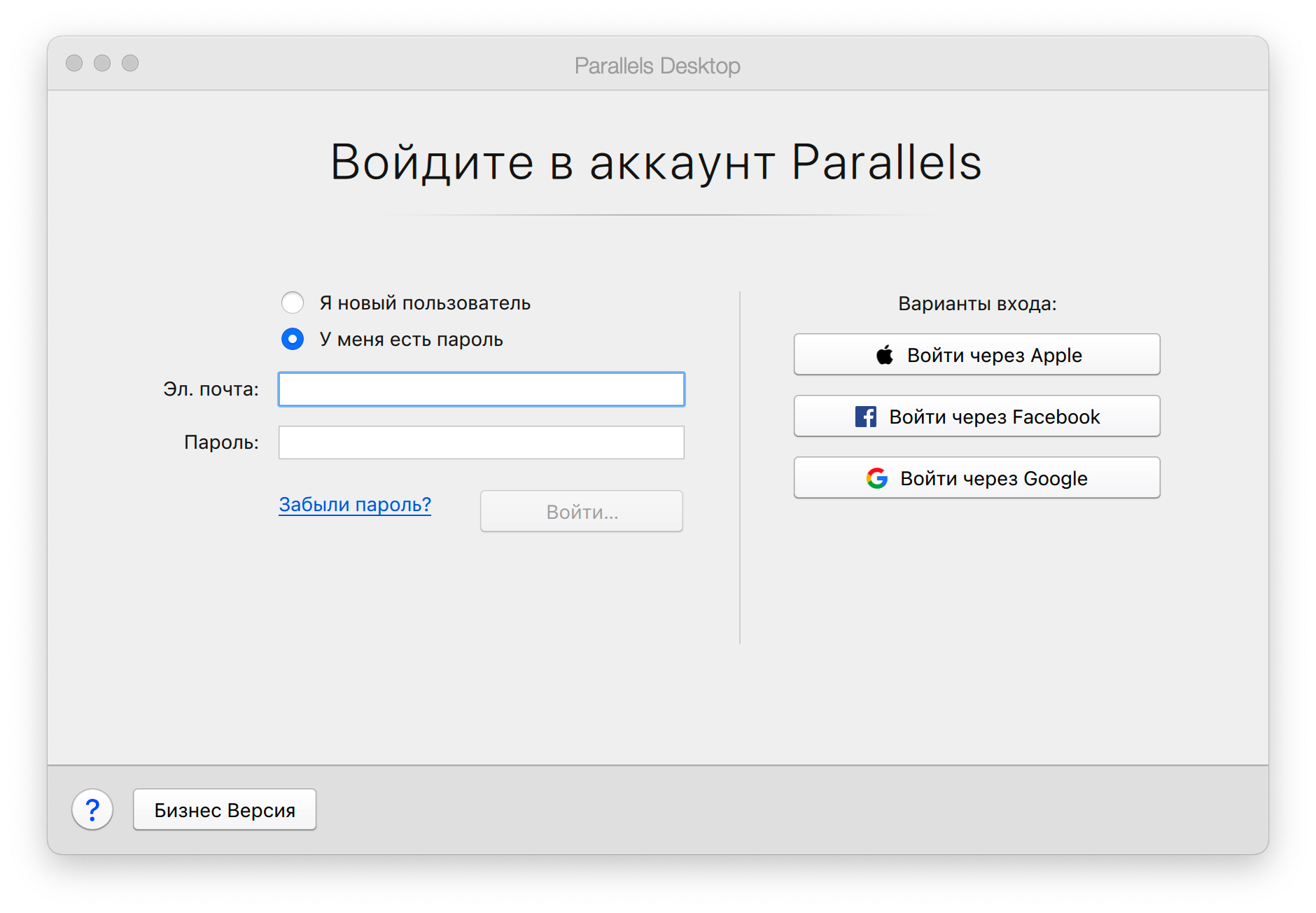Focus the "Пароль" password input field
Viewport: 1316px width, 913px height.
(481, 442)
